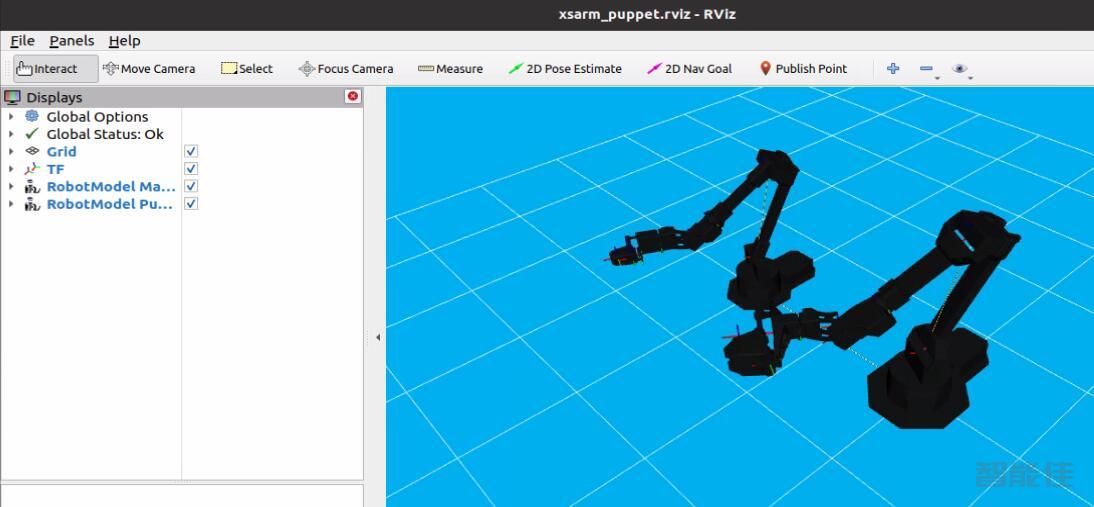This screenshot has height=507, width=1094.
Task: Select the 2D Nav Goal tool
Action: coord(689,69)
